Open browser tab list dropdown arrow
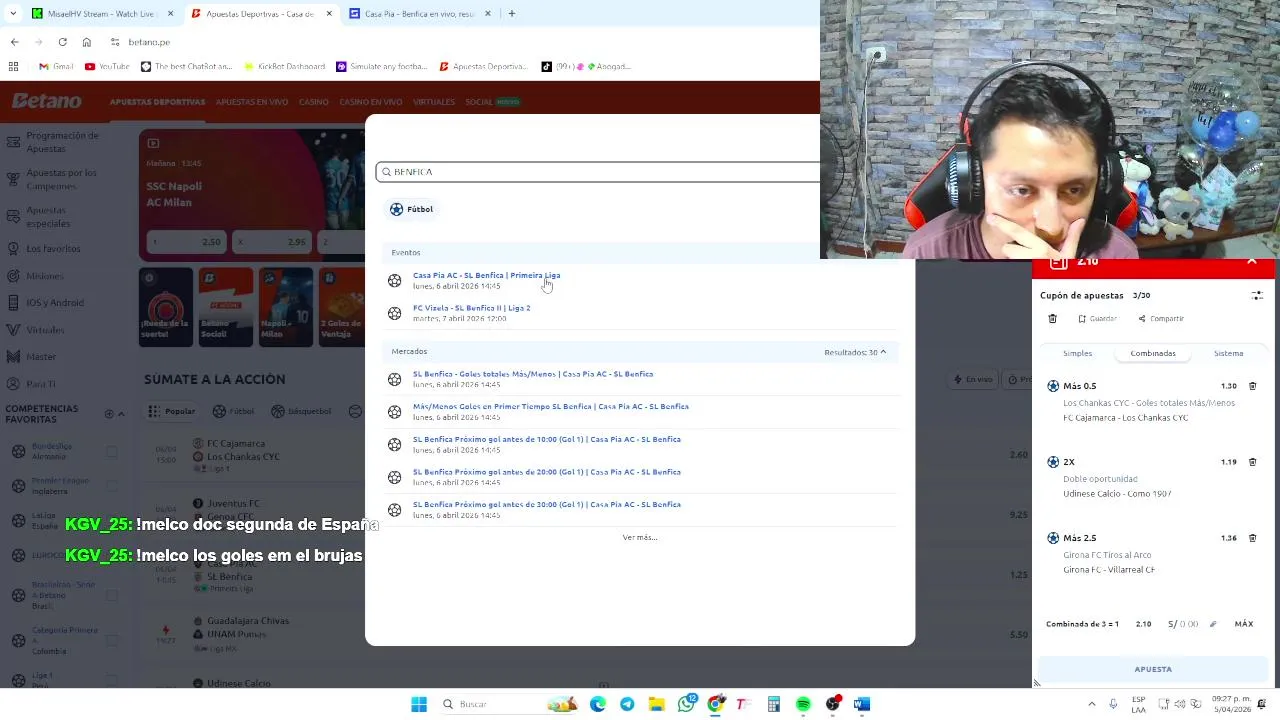Image resolution: width=1280 pixels, height=720 pixels. [x=13, y=14]
